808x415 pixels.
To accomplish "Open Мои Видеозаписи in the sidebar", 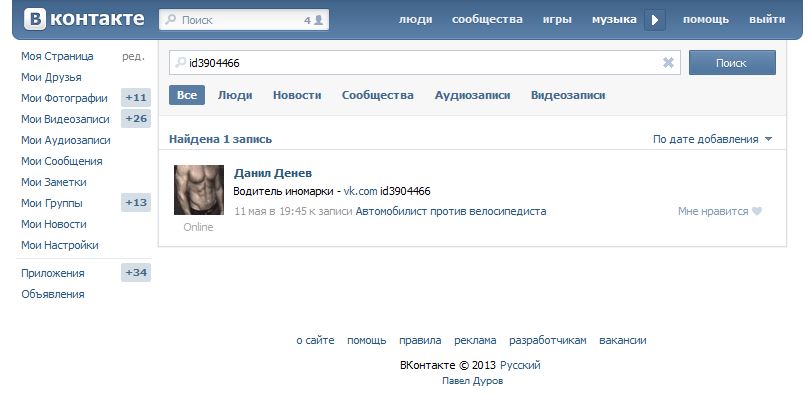I will 65,119.
